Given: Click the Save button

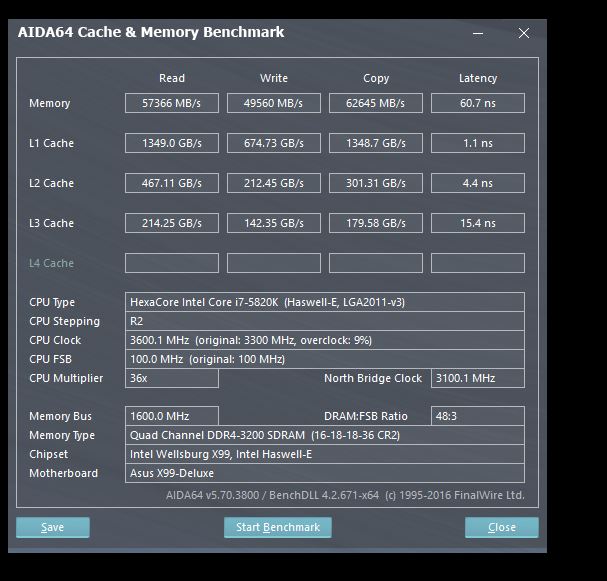Looking at the screenshot, I should point(53,527).
